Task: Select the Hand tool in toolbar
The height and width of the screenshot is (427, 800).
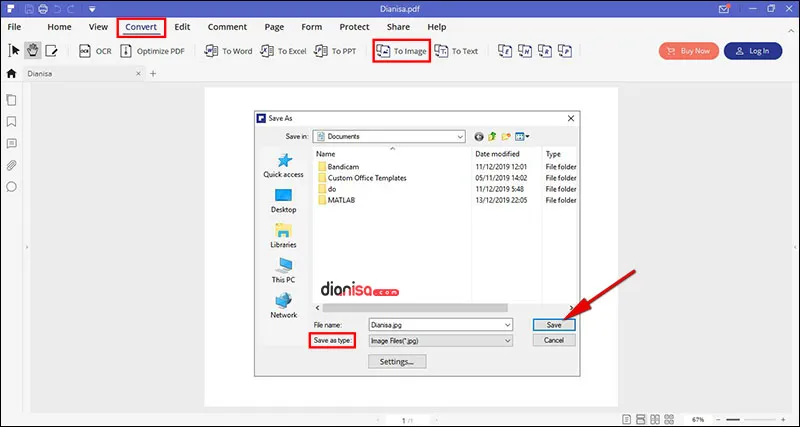Action: tap(32, 51)
